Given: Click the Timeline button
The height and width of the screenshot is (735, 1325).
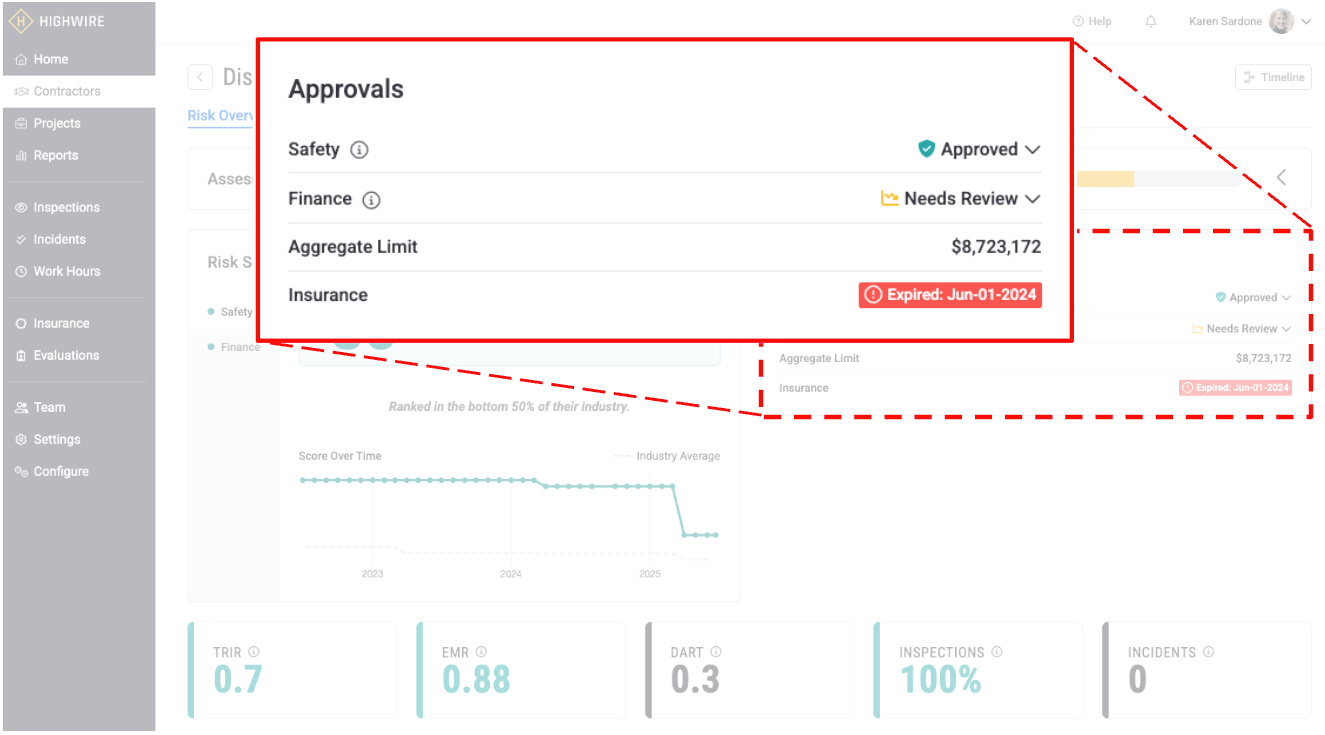Looking at the screenshot, I should tap(1273, 77).
